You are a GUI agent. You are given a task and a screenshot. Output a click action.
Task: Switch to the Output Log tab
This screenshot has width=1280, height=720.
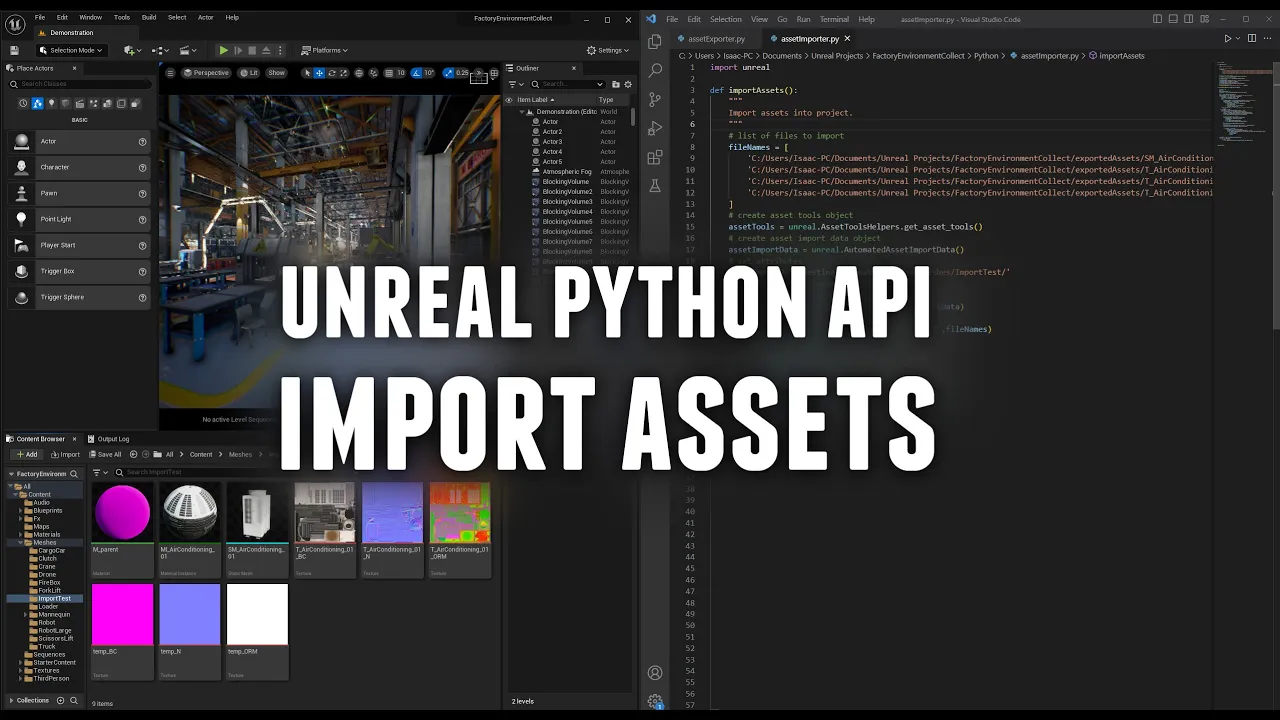(x=108, y=439)
